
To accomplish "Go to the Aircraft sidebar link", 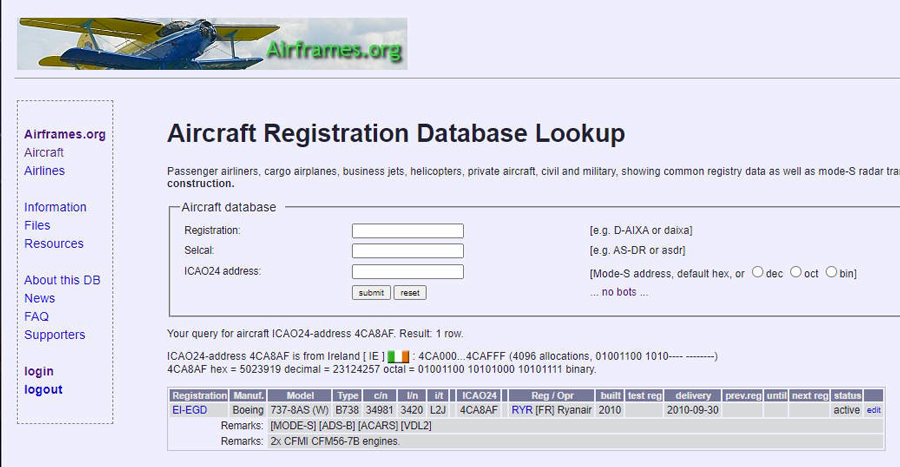I will (x=44, y=153).
